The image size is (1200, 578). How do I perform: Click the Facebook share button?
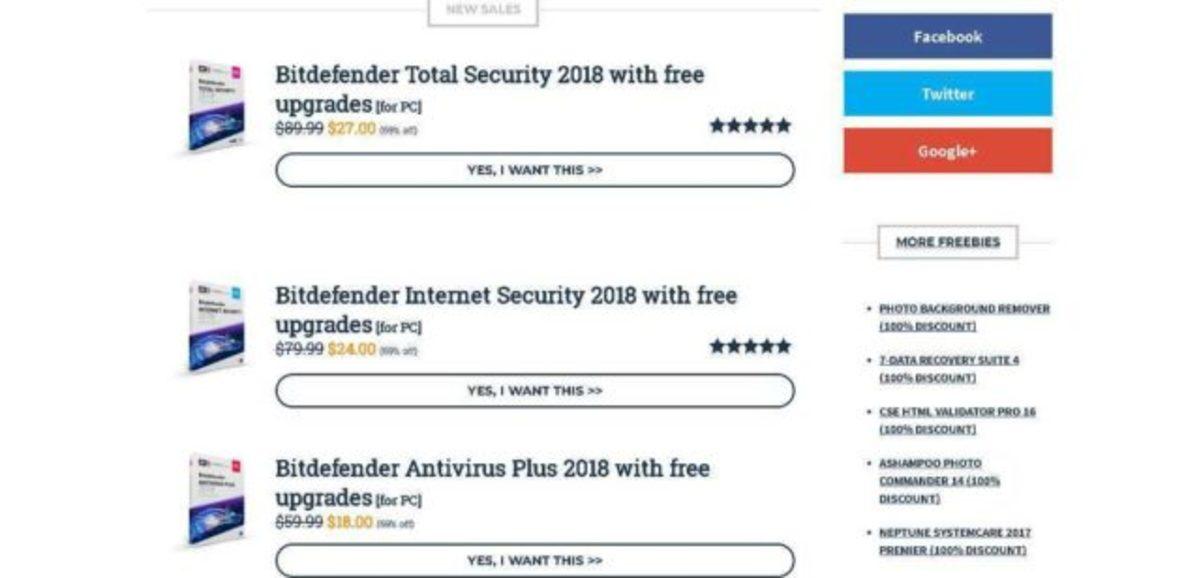[x=947, y=35]
